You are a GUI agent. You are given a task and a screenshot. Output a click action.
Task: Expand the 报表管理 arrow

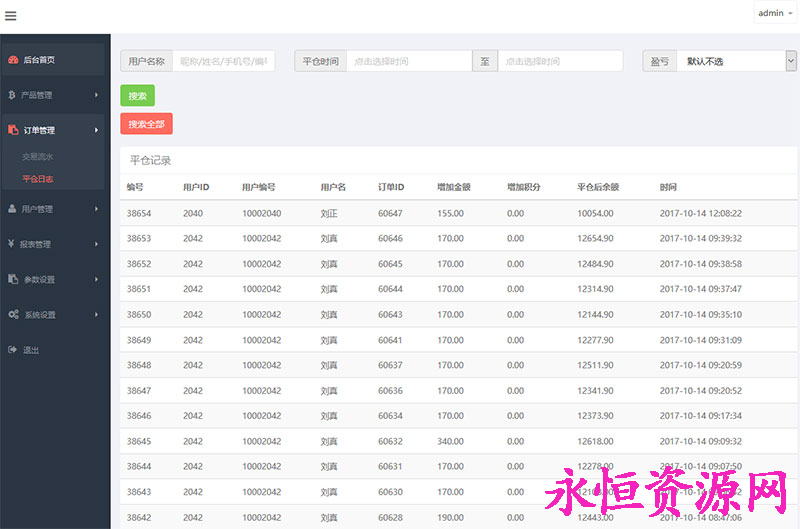coord(96,244)
